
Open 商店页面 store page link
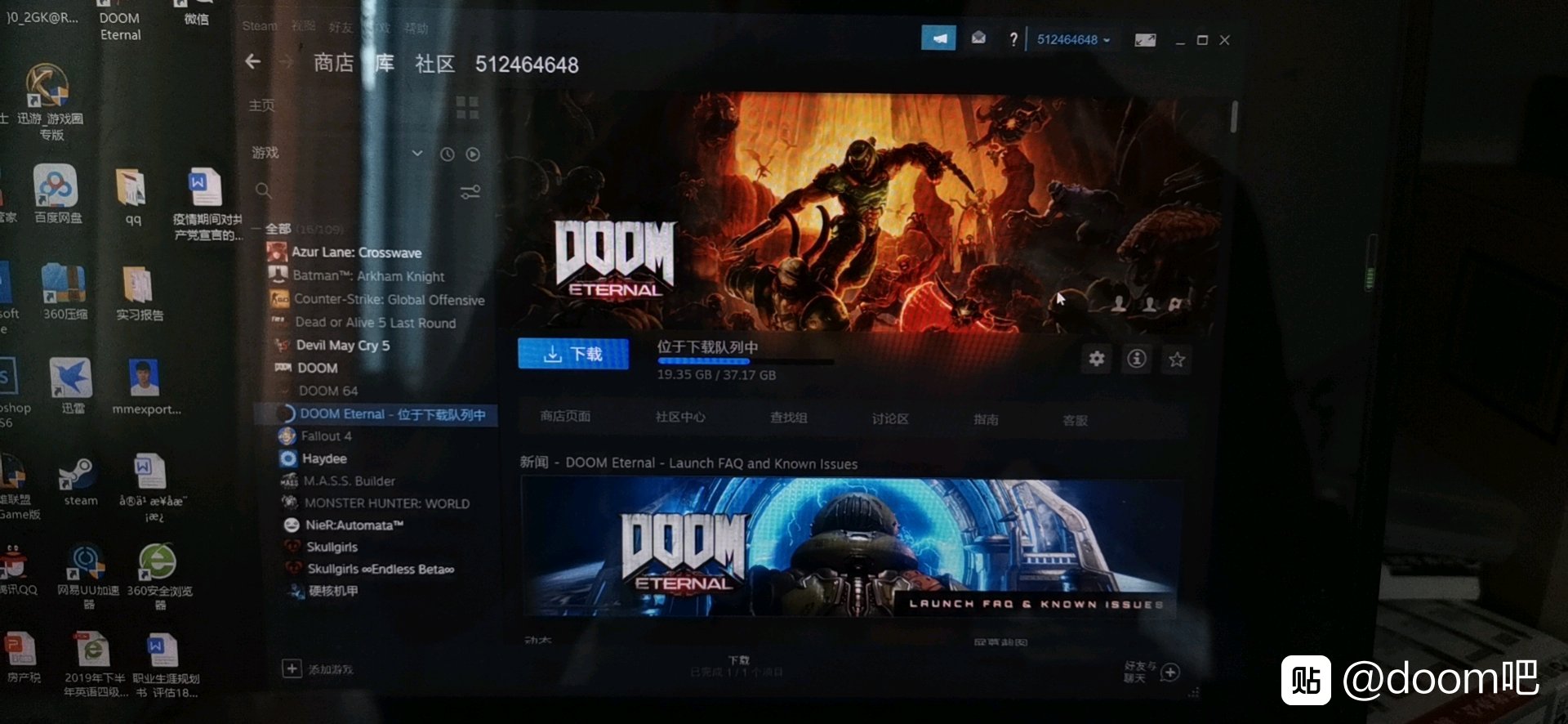pyautogui.click(x=565, y=416)
